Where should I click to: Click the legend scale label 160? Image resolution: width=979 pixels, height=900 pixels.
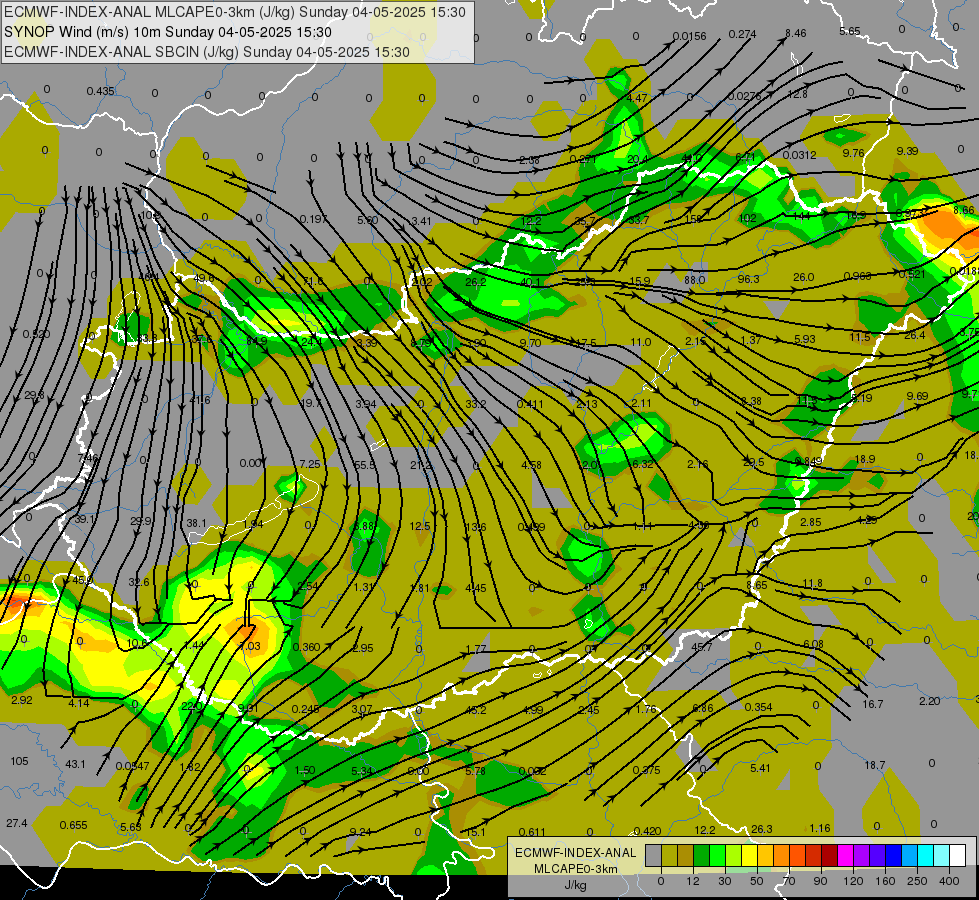pyautogui.click(x=885, y=881)
